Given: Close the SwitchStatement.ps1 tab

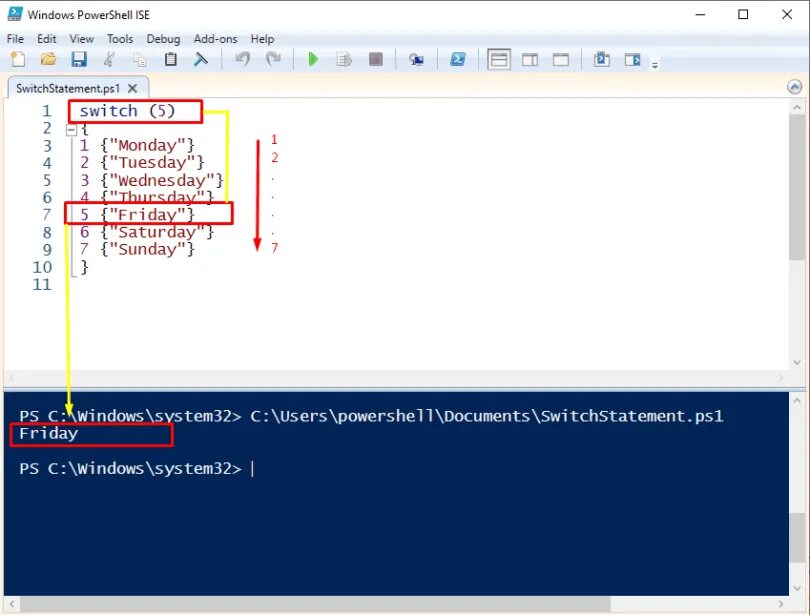Looking at the screenshot, I should click(x=133, y=88).
